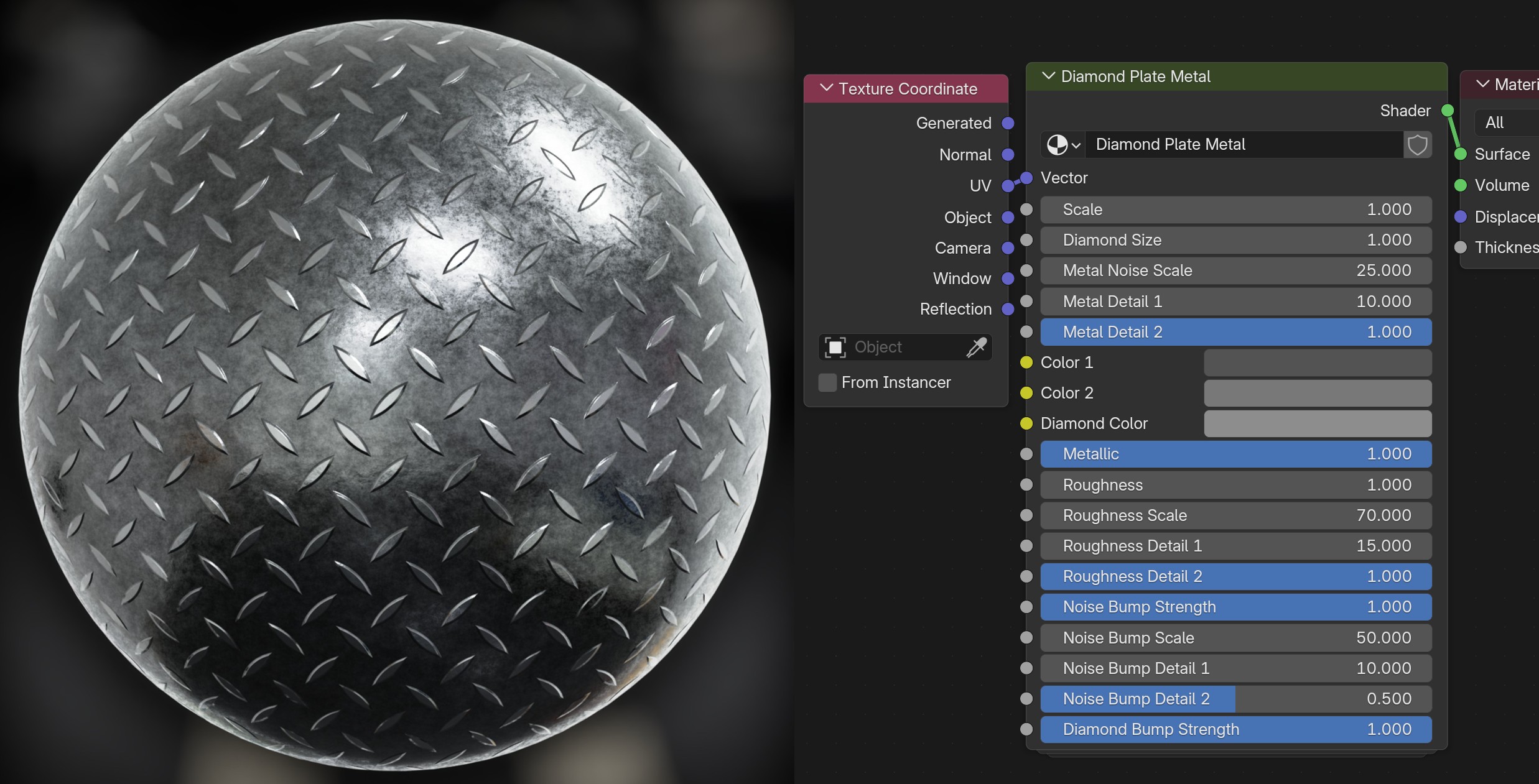Click the Noise Bump Detail 2 slider
The width and height of the screenshot is (1539, 784).
pyautogui.click(x=1235, y=699)
